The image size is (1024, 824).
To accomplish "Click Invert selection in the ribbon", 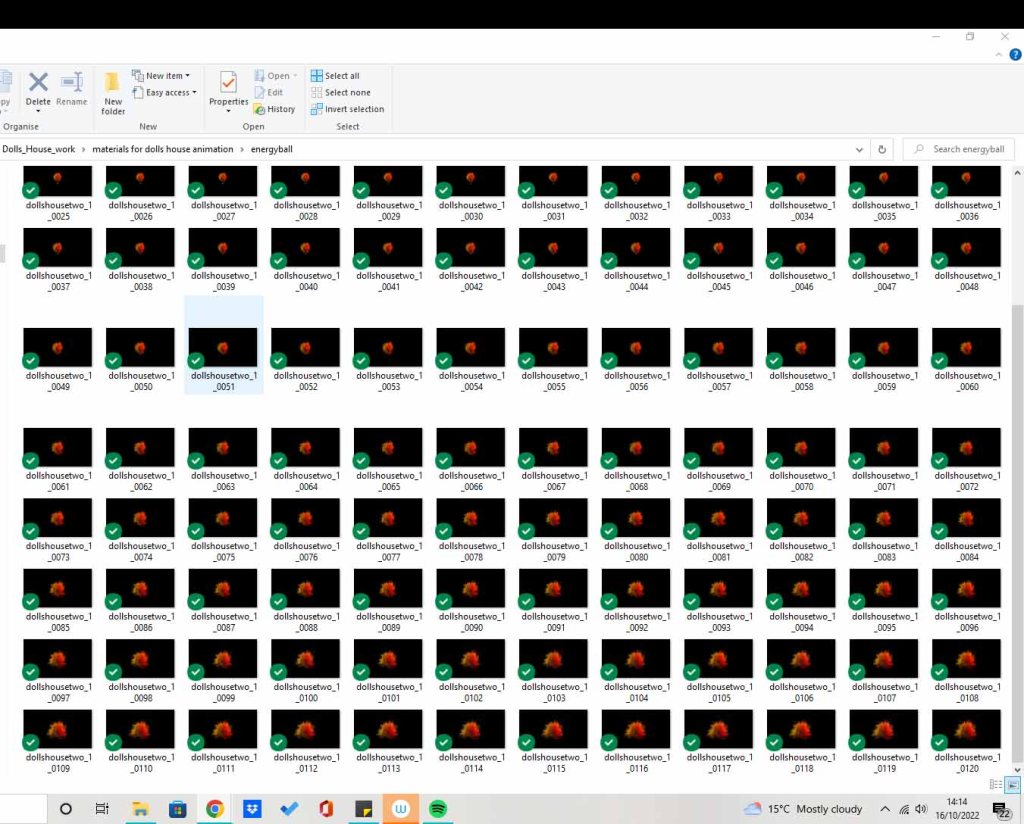I will 347,109.
